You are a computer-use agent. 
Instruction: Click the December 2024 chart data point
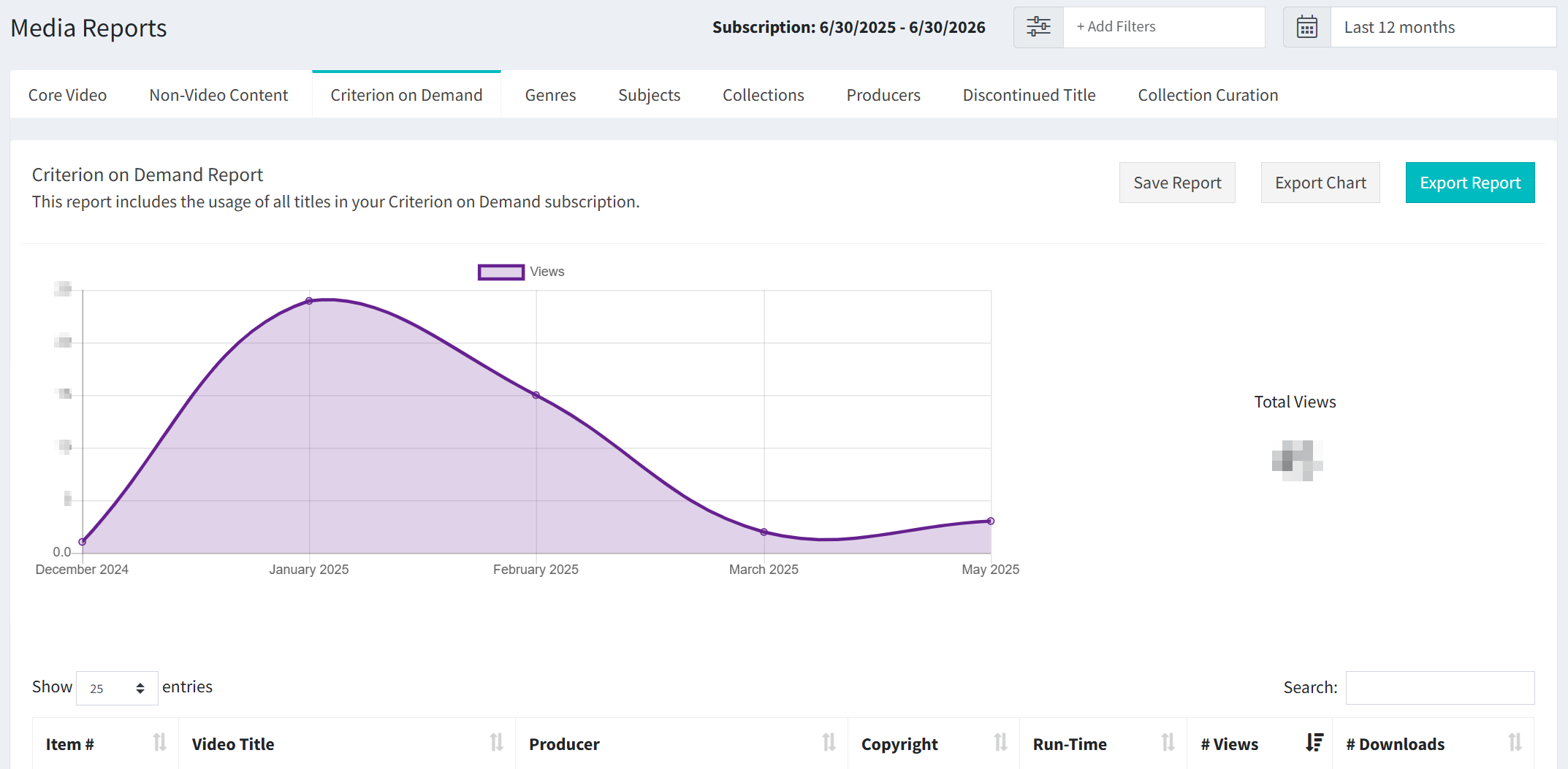[83, 542]
